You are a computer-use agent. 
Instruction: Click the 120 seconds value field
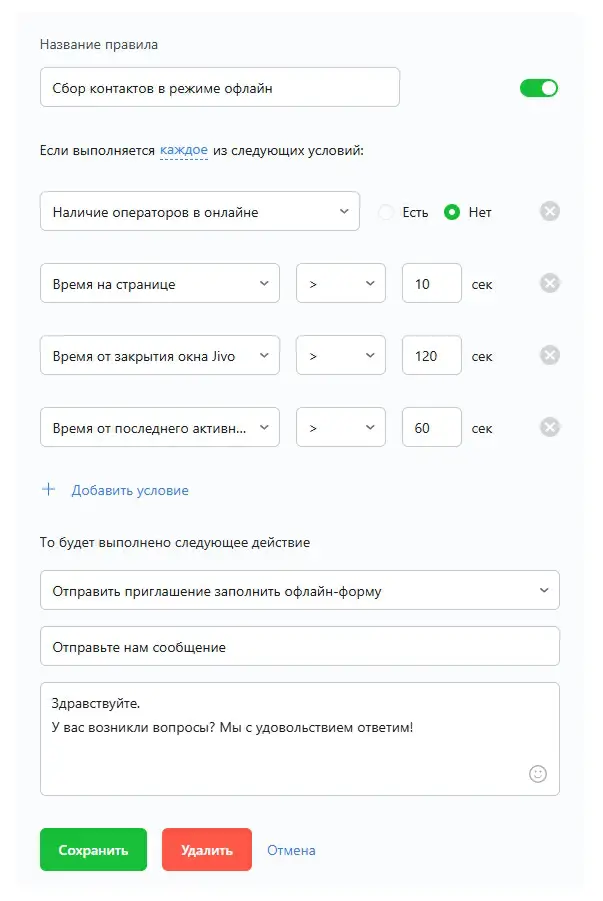[x=431, y=355]
